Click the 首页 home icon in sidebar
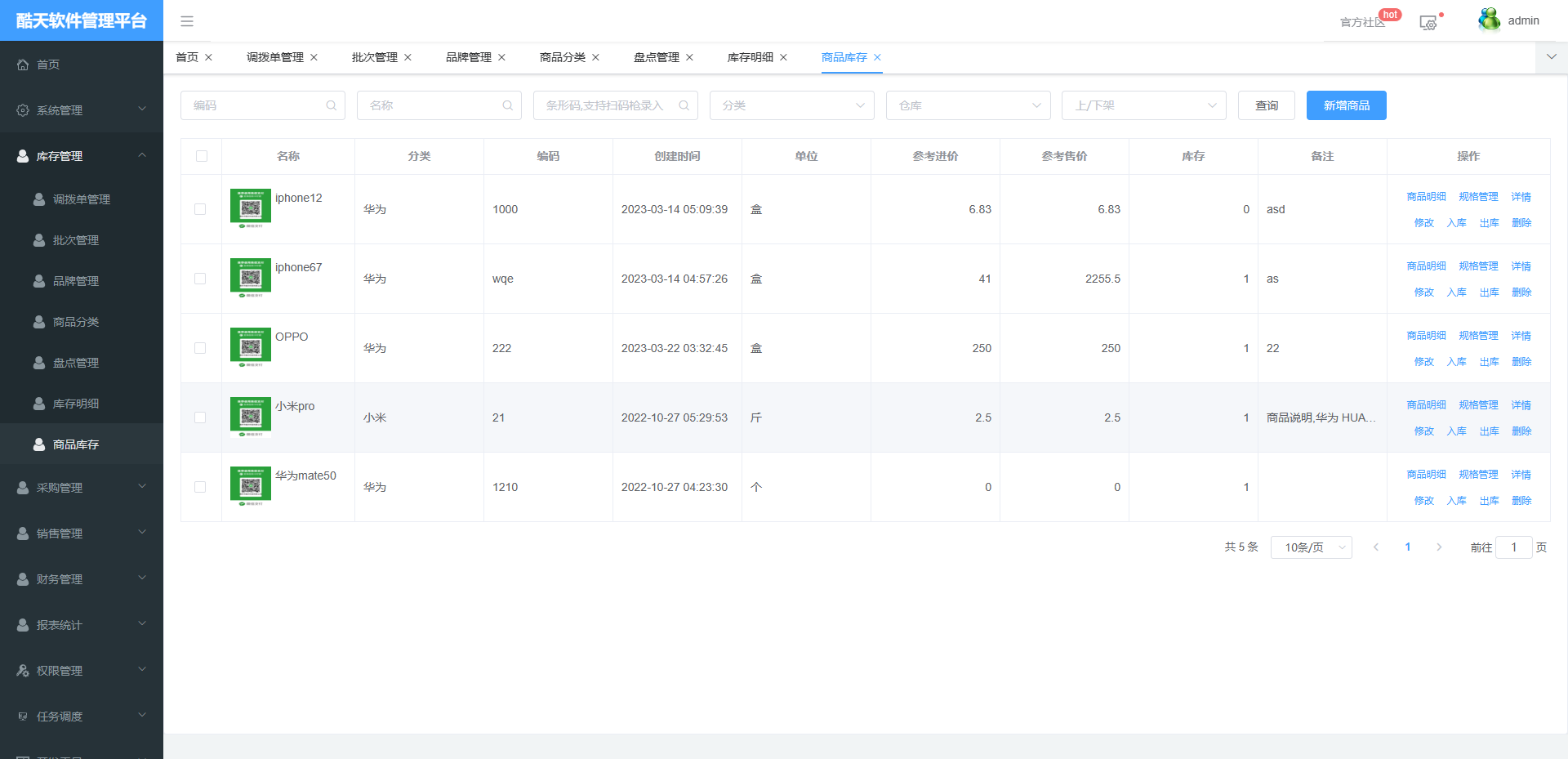This screenshot has height=759, width=1568. click(23, 65)
